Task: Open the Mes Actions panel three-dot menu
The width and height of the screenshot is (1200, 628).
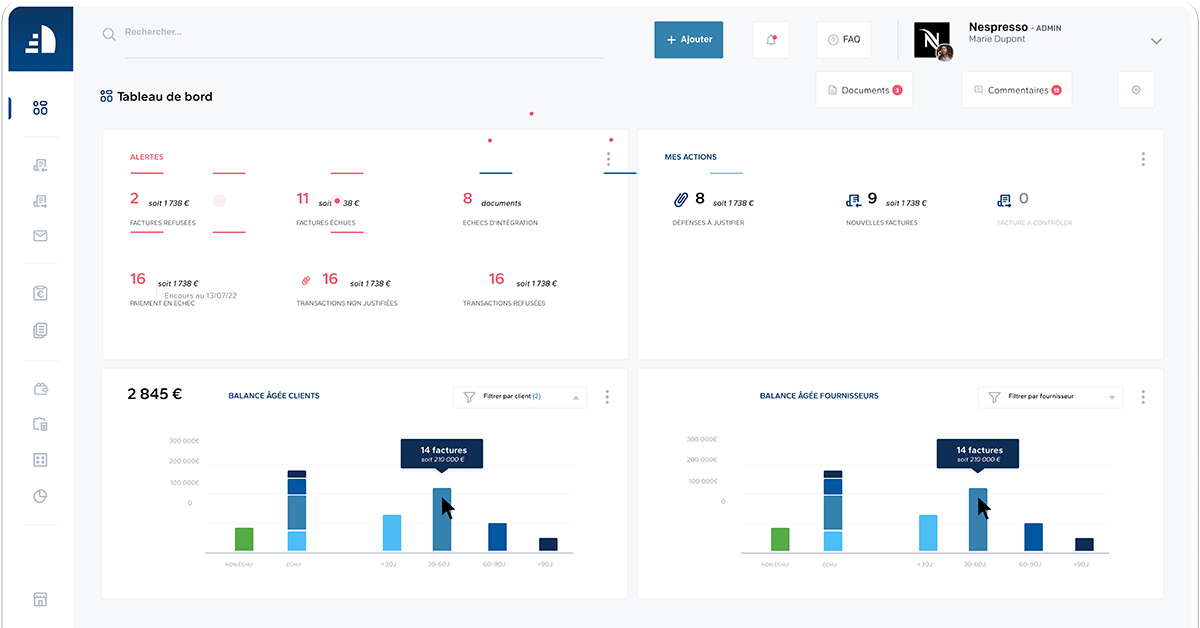Action: [x=1143, y=159]
